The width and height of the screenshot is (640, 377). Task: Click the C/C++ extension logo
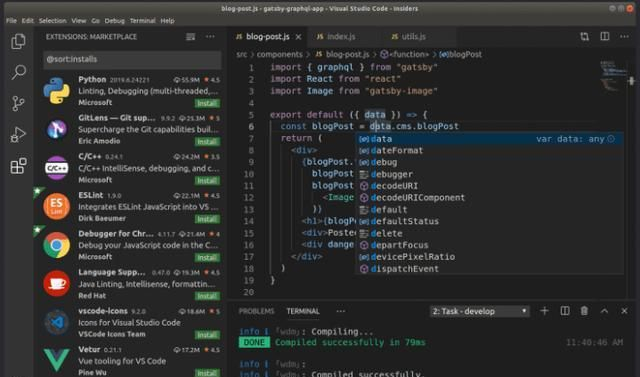[x=57, y=168]
